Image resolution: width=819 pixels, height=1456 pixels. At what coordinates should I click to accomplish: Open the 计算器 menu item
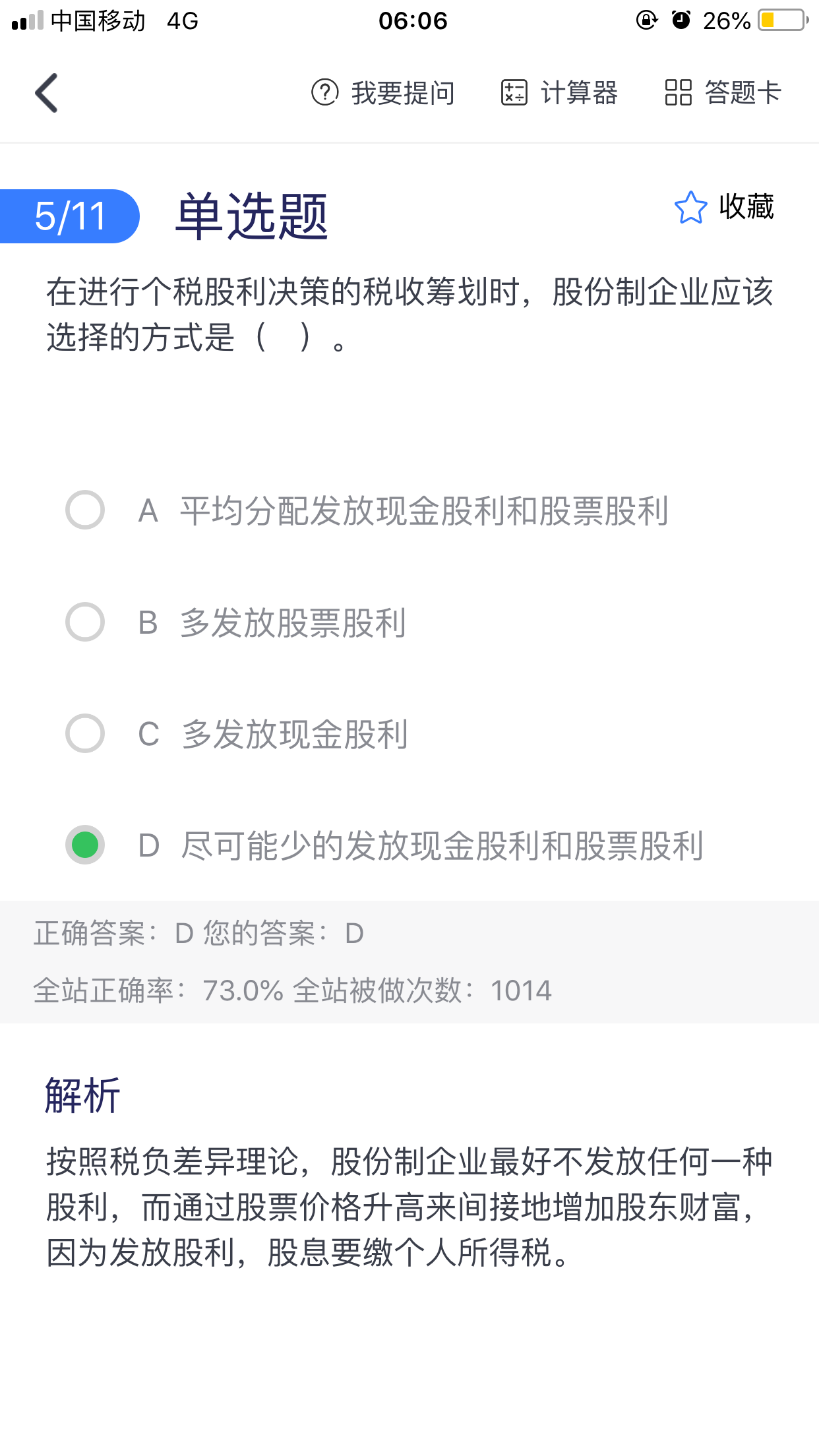click(579, 93)
